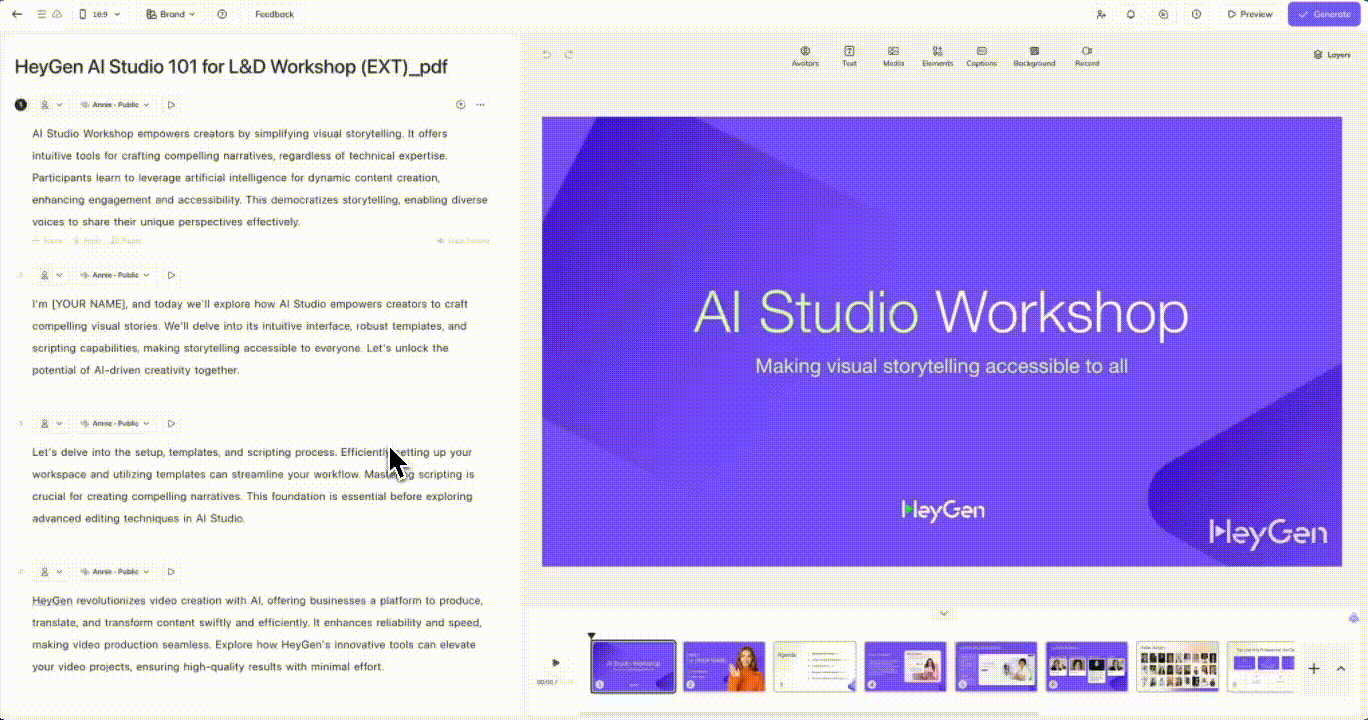Open the scene 1 Annie - Public voice dropdown

[x=115, y=104]
